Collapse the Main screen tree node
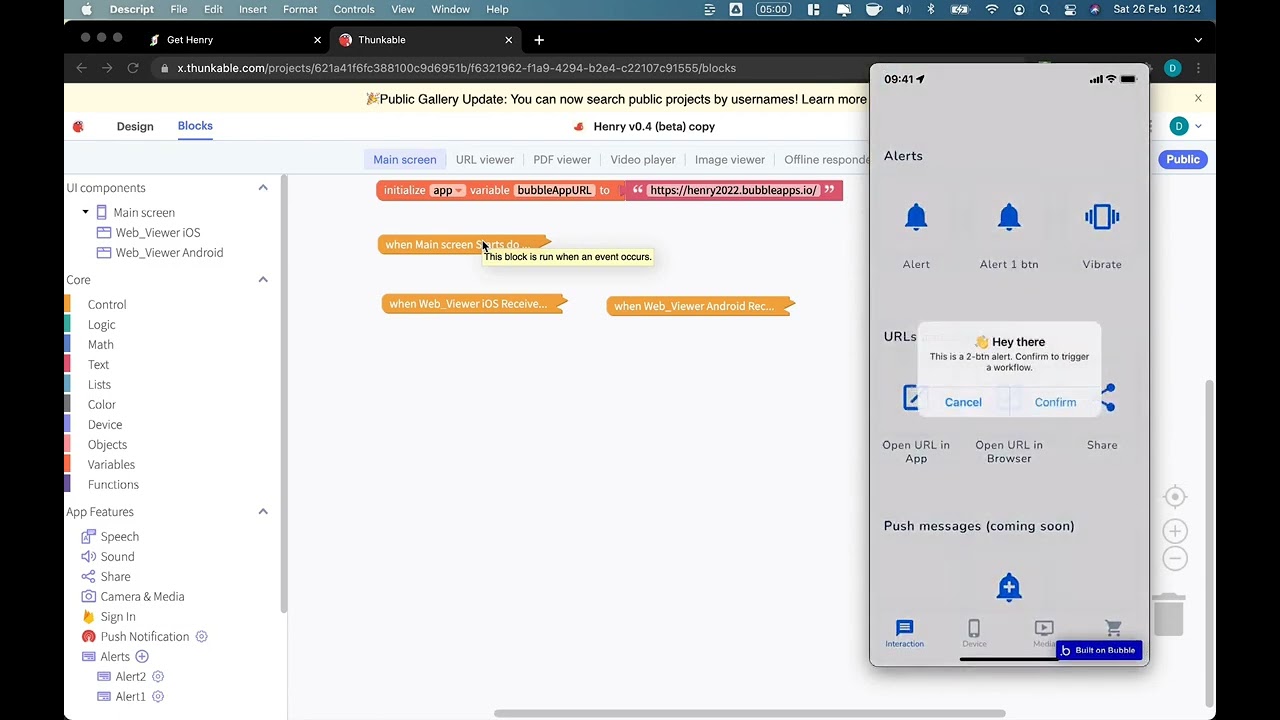1280x720 pixels. click(x=85, y=212)
